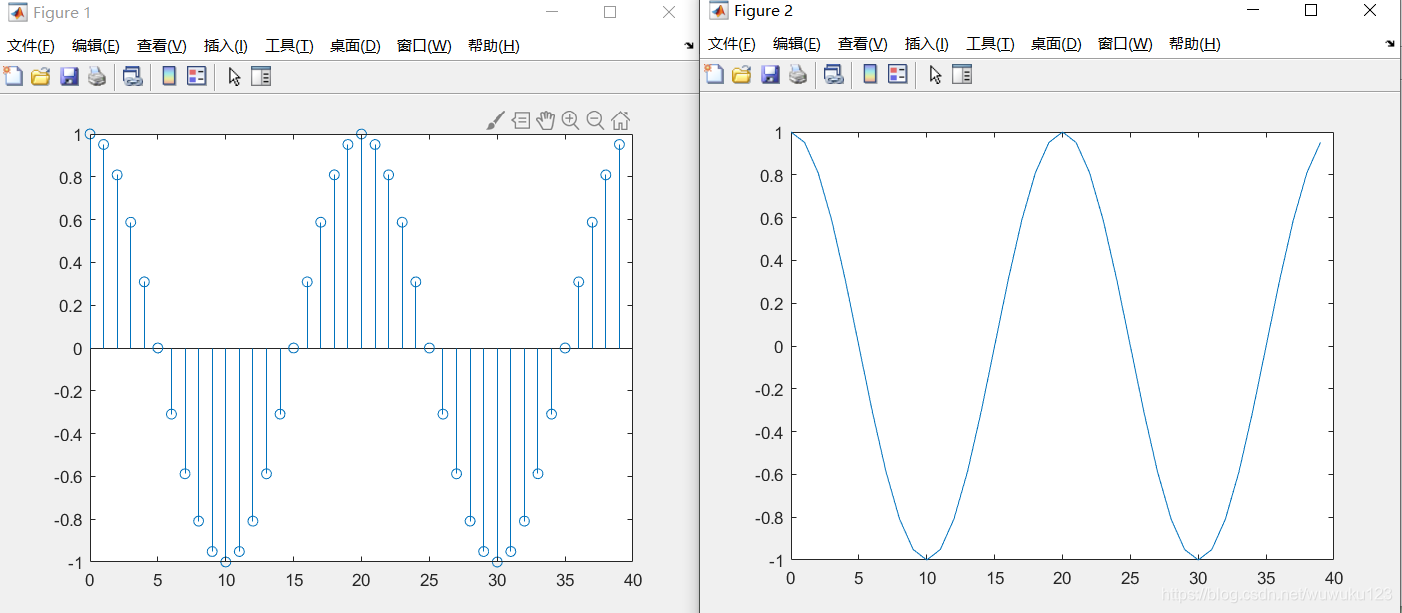The height and width of the screenshot is (613, 1402).
Task: Click x-axis label 15 in Figure 2
Action: coord(994,578)
